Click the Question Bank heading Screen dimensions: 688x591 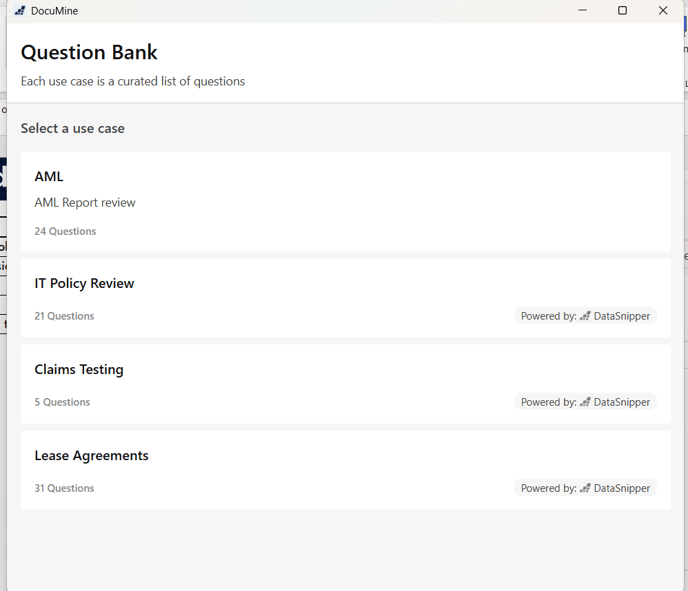pyautogui.click(x=89, y=53)
